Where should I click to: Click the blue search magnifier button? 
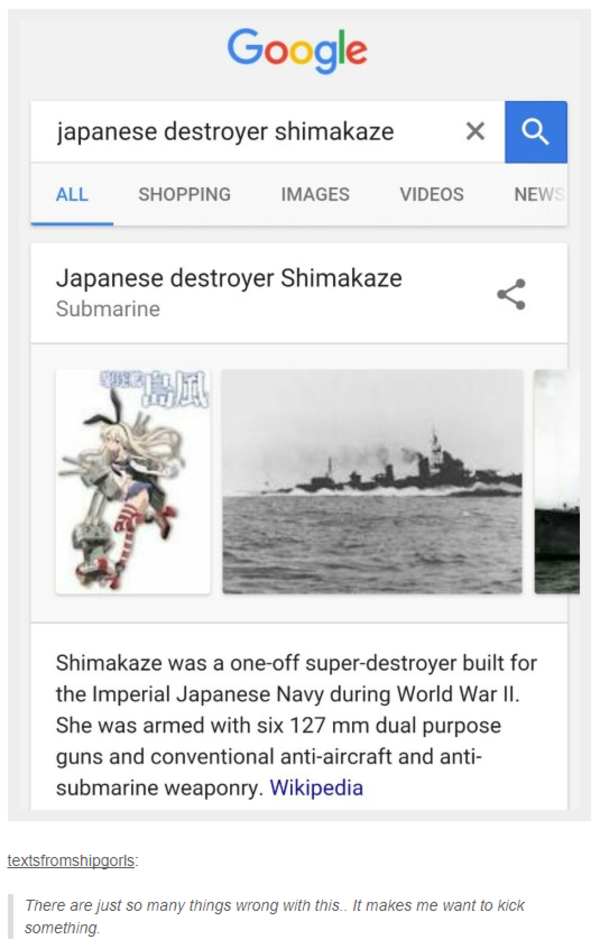coord(536,132)
